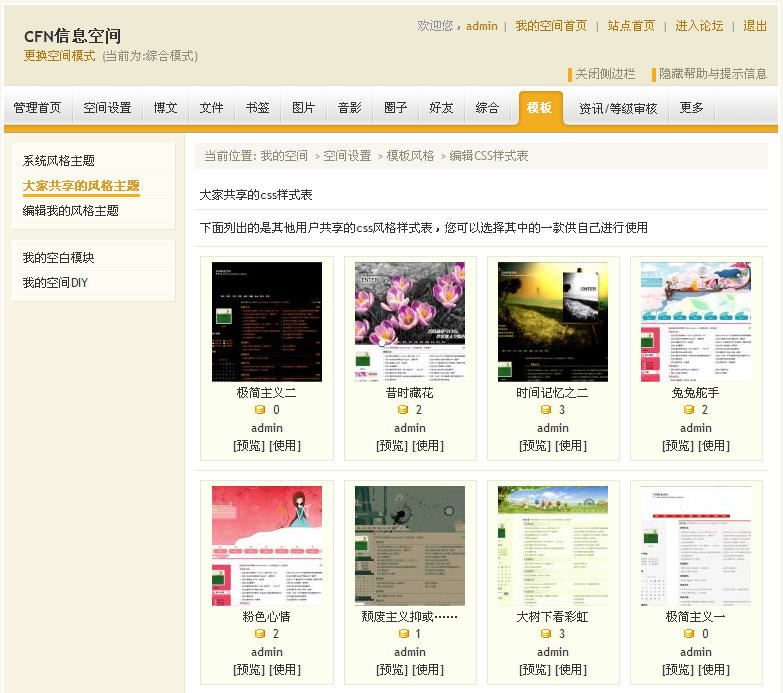The height and width of the screenshot is (693, 783).
Task: Click 退出 to log out
Action: point(755,26)
